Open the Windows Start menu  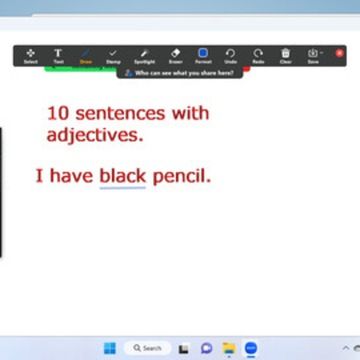[x=110, y=348]
